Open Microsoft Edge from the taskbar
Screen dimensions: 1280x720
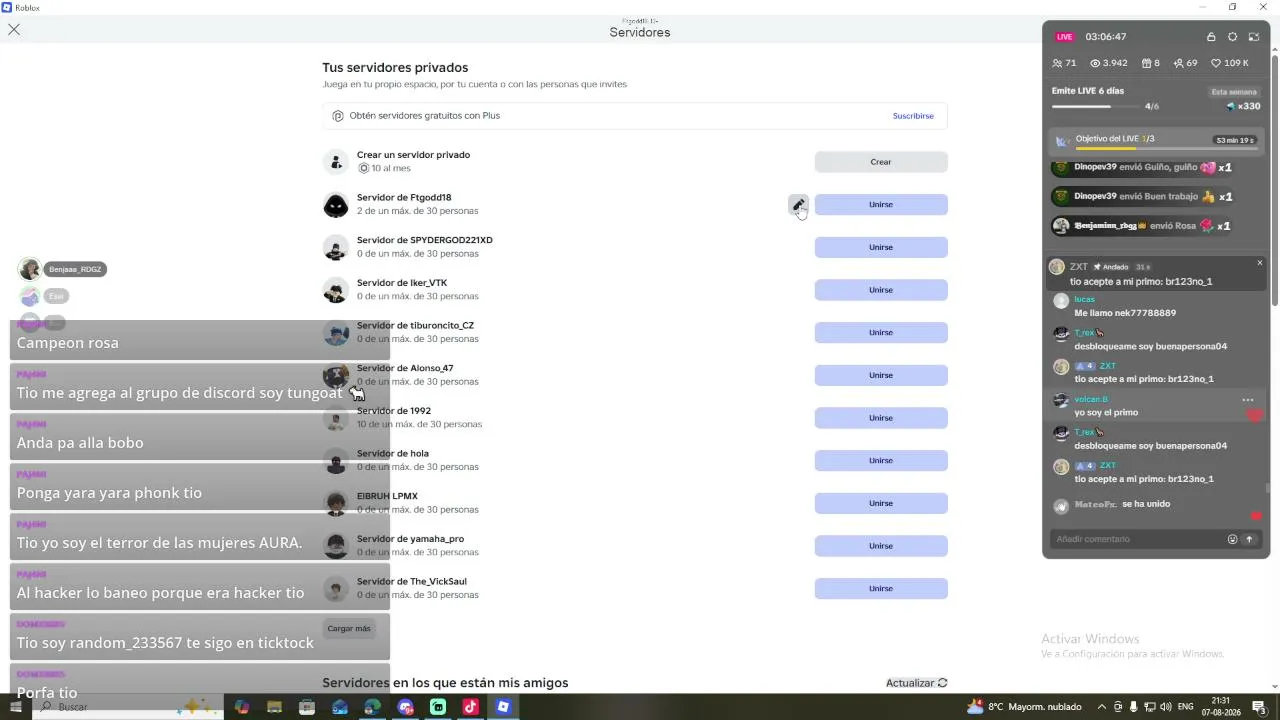pyautogui.click(x=372, y=707)
